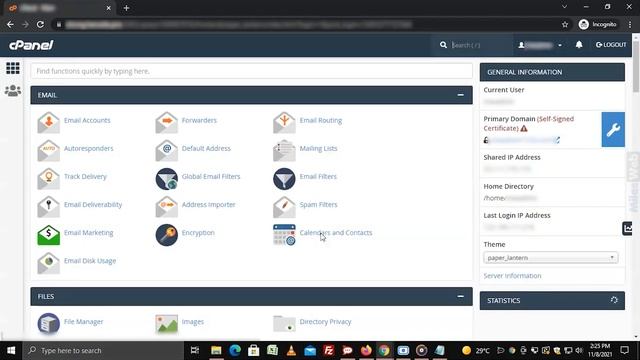Click the Email Routing link
The height and width of the screenshot is (360, 640).
click(x=321, y=120)
